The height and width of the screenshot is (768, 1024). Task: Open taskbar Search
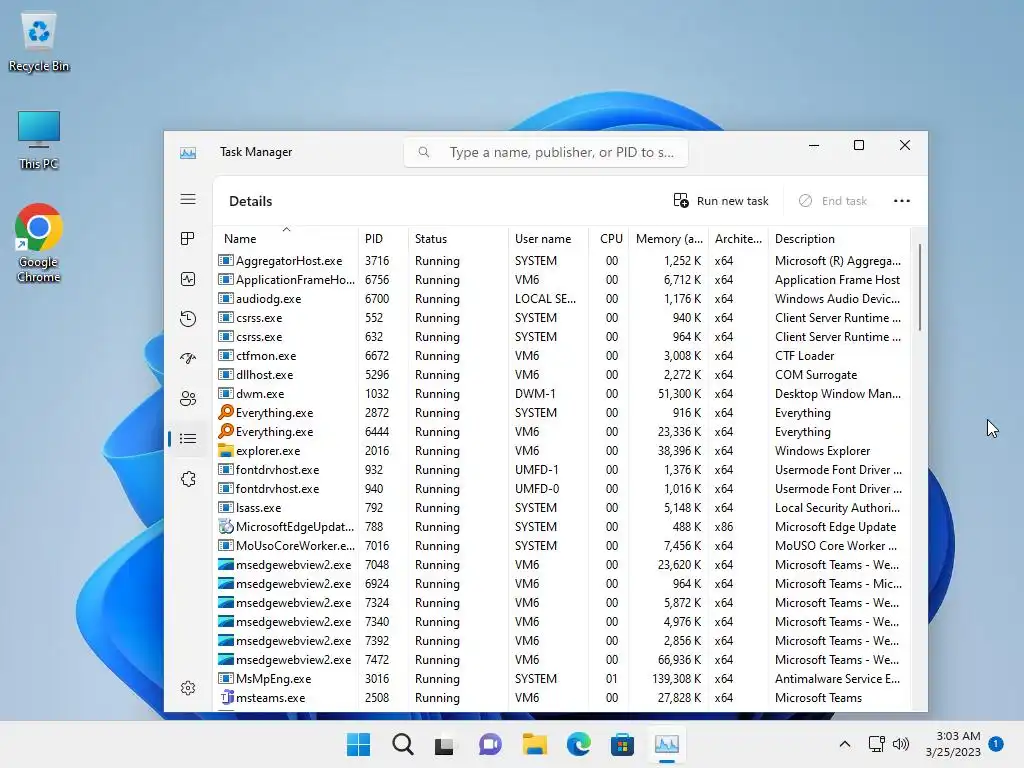pos(402,744)
